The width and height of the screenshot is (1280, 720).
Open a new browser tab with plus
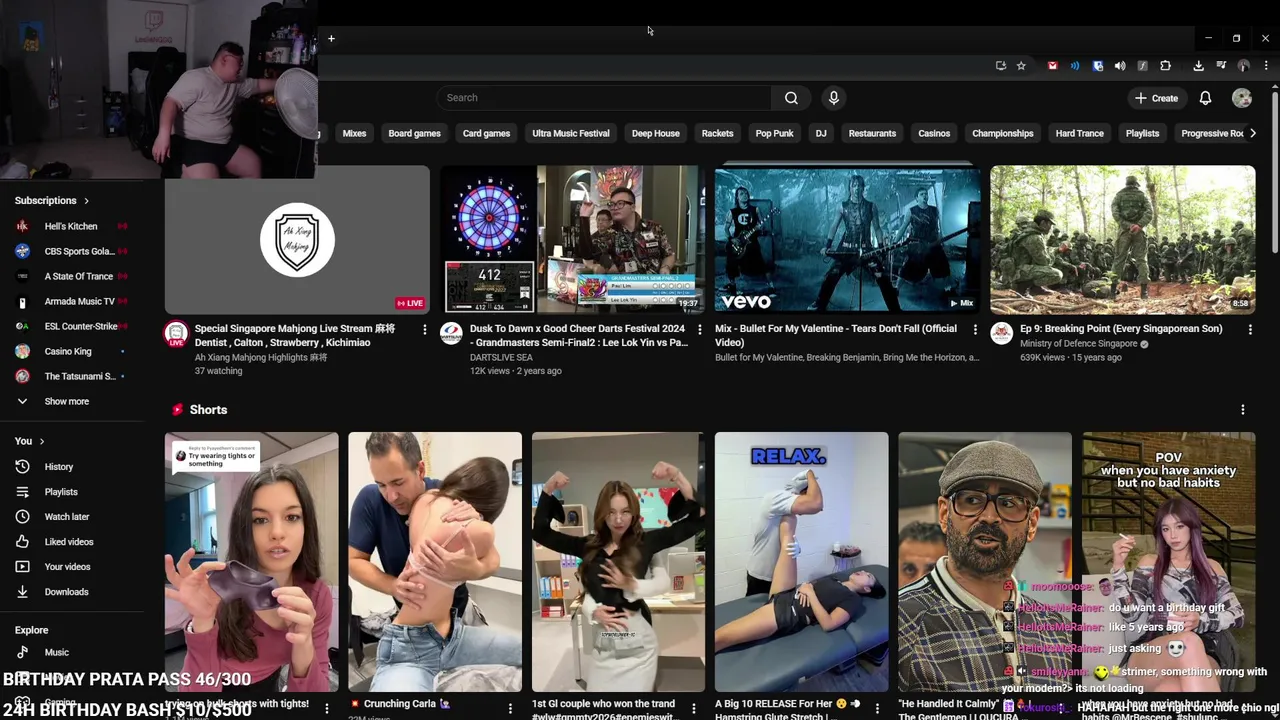pyautogui.click(x=331, y=39)
